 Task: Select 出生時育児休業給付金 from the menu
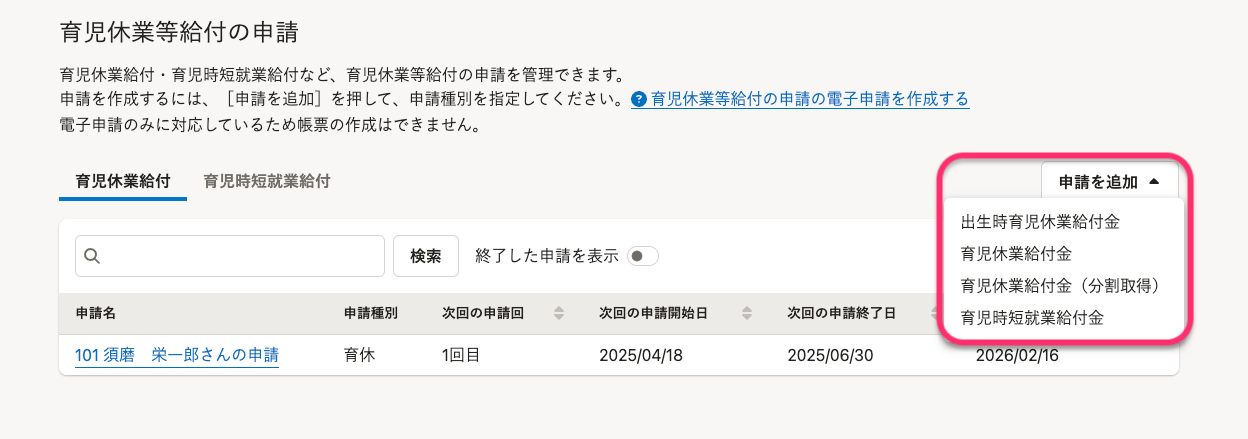[1039, 222]
